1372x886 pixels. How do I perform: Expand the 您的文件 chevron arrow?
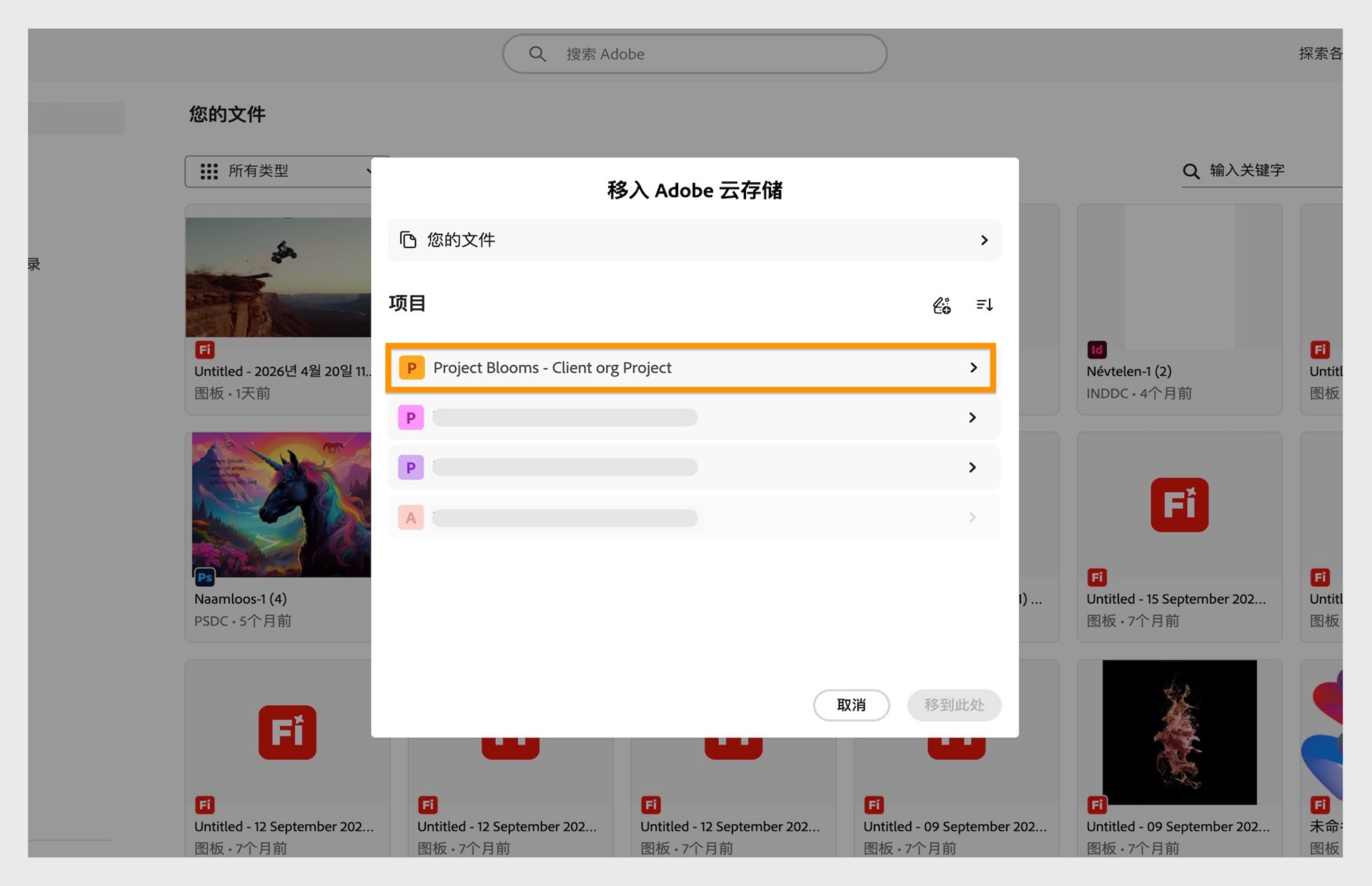(x=984, y=240)
